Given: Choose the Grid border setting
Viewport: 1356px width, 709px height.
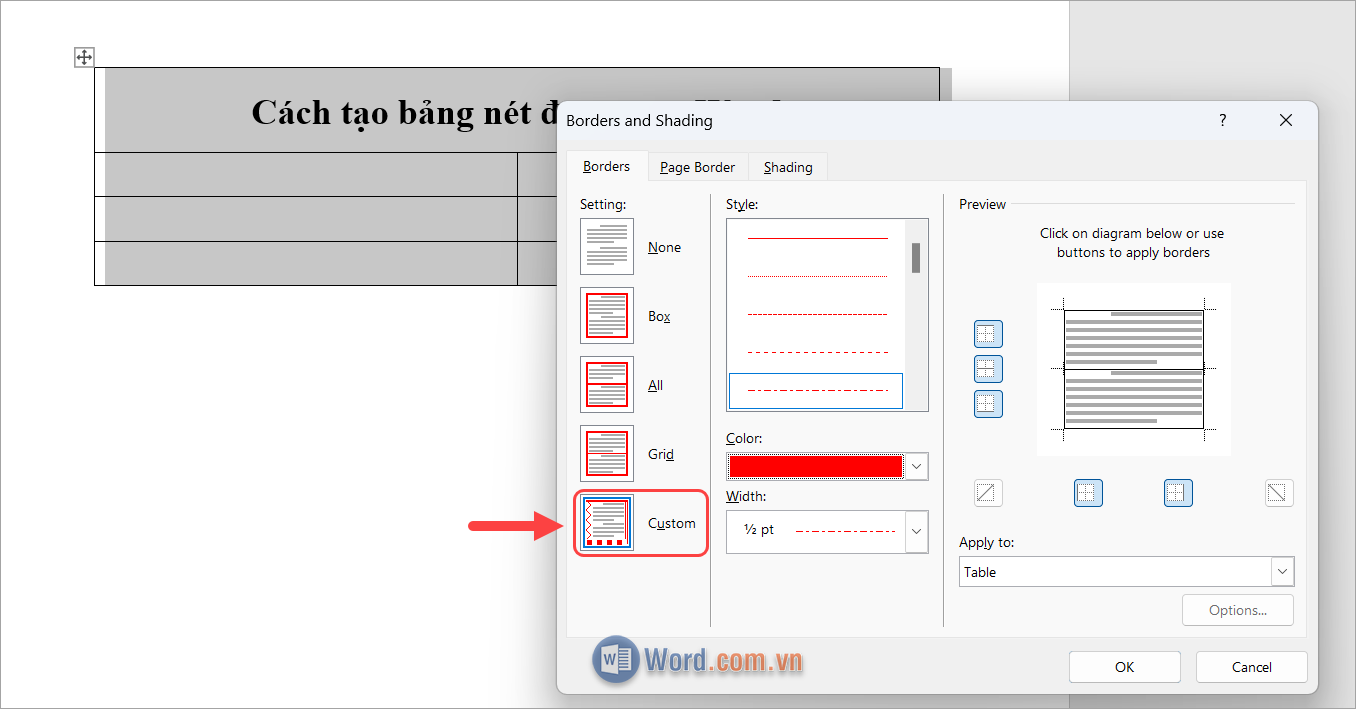Looking at the screenshot, I should (607, 453).
